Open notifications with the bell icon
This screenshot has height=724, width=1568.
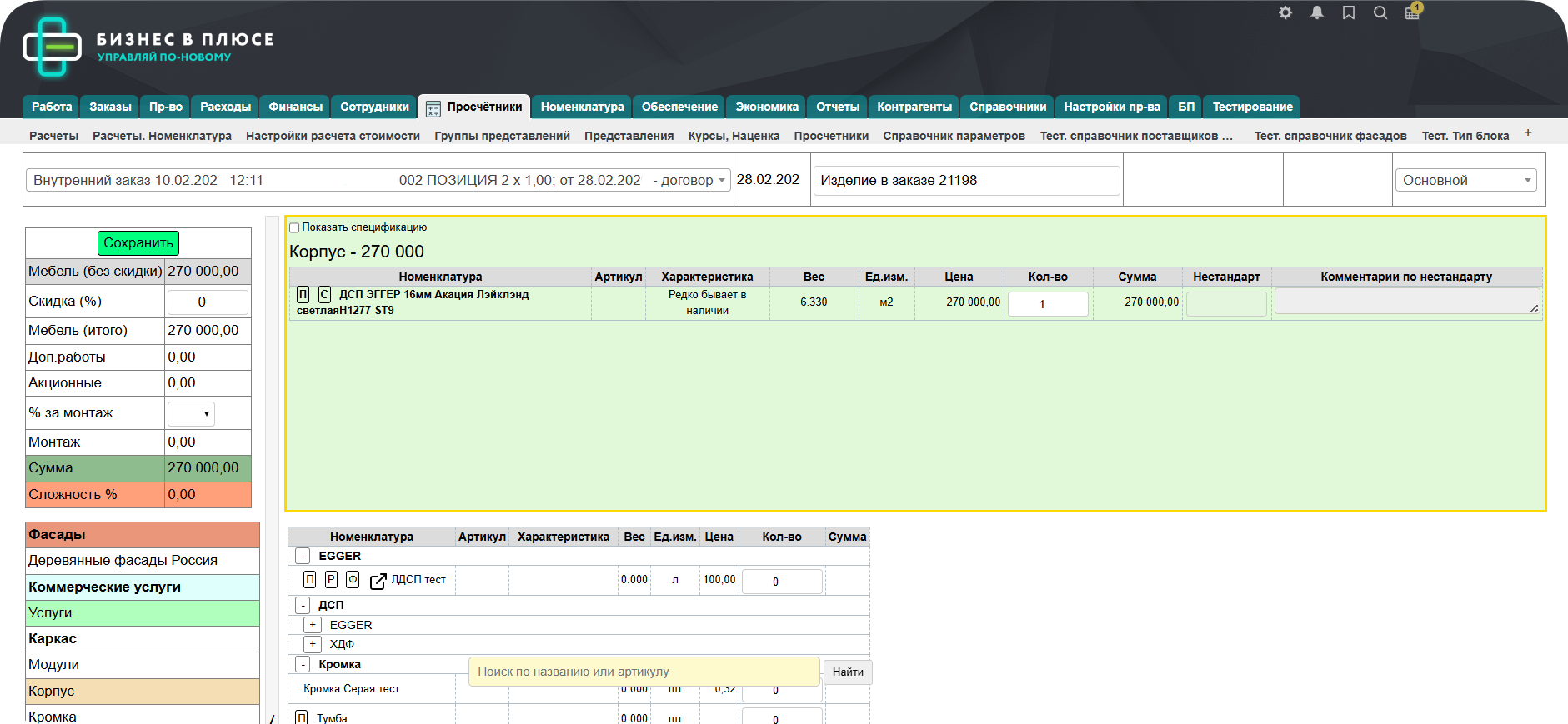1317,12
